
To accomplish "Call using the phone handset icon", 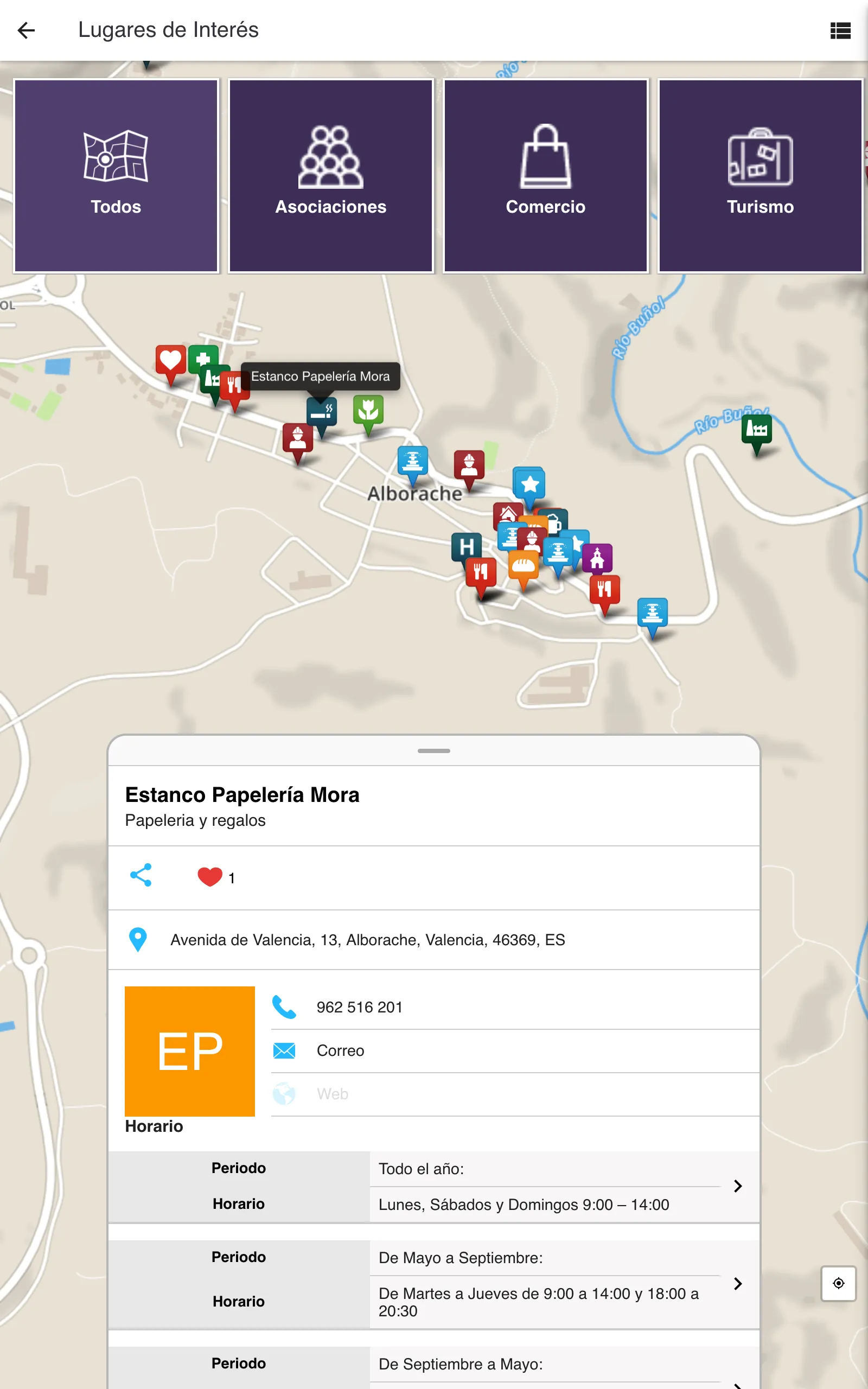I will 284,1006.
